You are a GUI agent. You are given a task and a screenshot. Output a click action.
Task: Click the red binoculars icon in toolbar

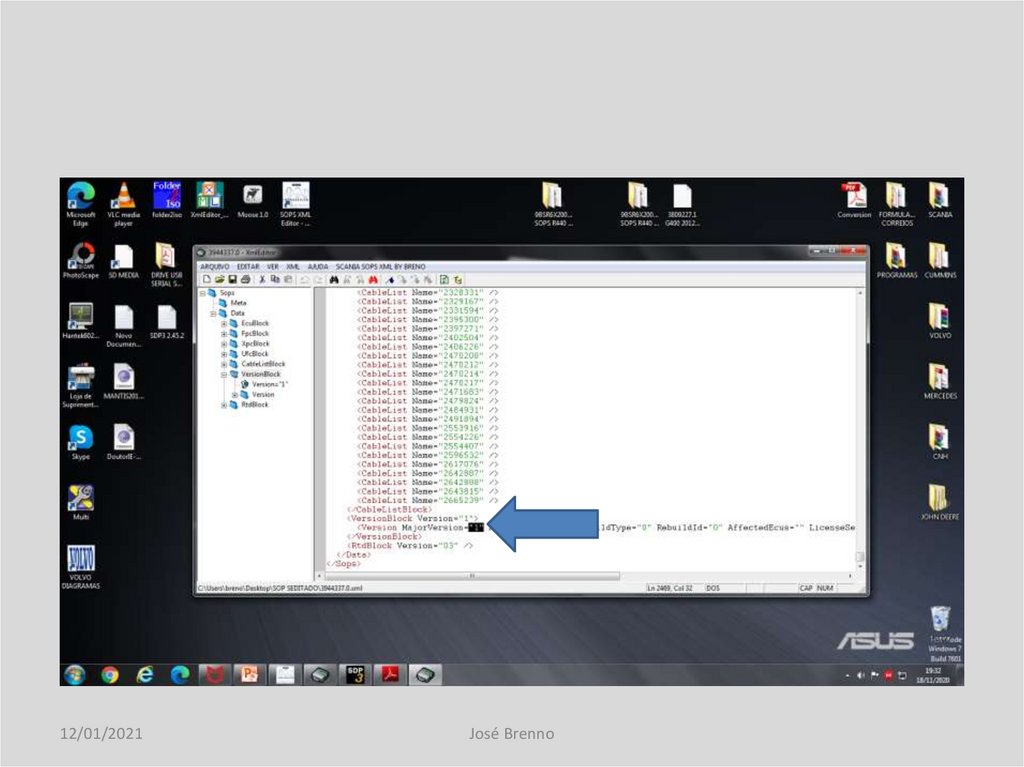373,280
